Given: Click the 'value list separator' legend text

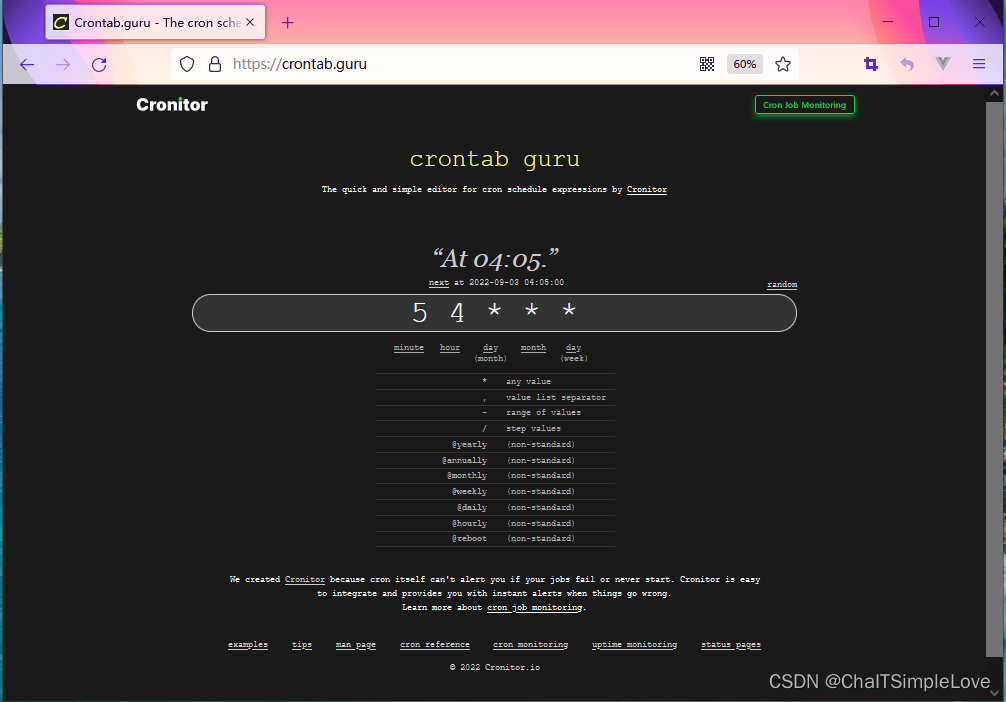Looking at the screenshot, I should point(556,398).
